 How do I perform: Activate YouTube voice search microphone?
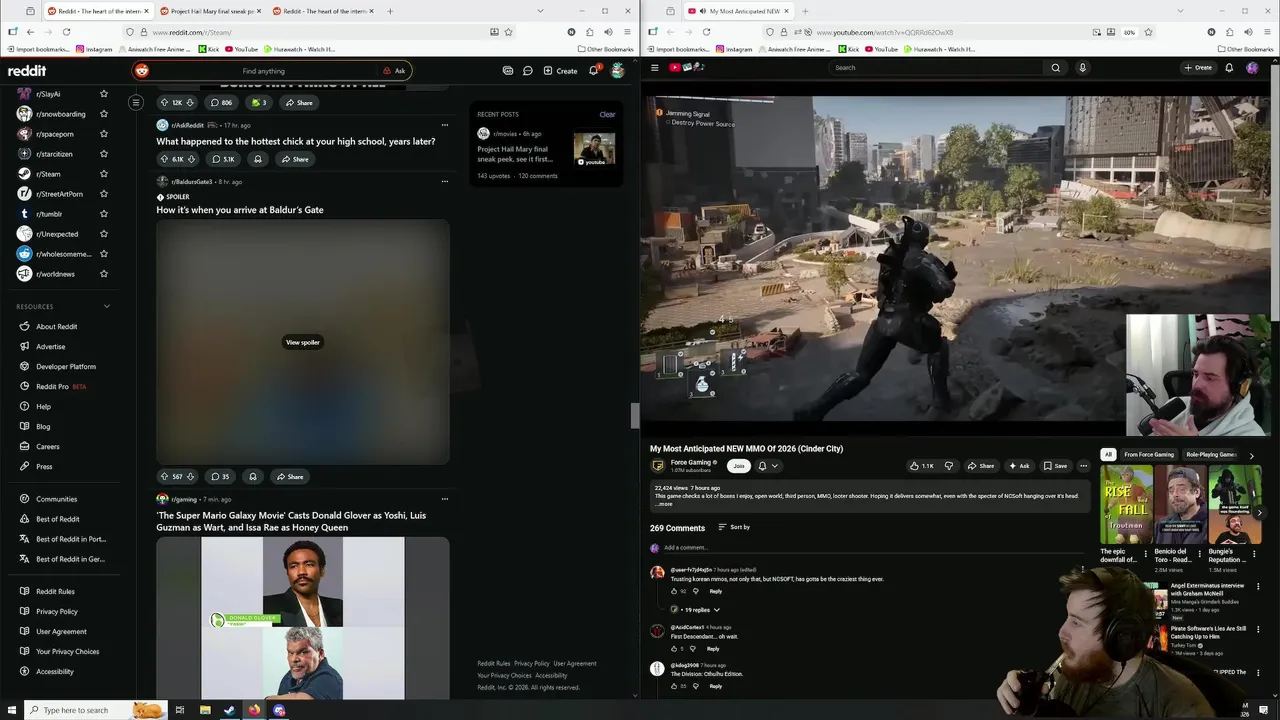click(1082, 68)
